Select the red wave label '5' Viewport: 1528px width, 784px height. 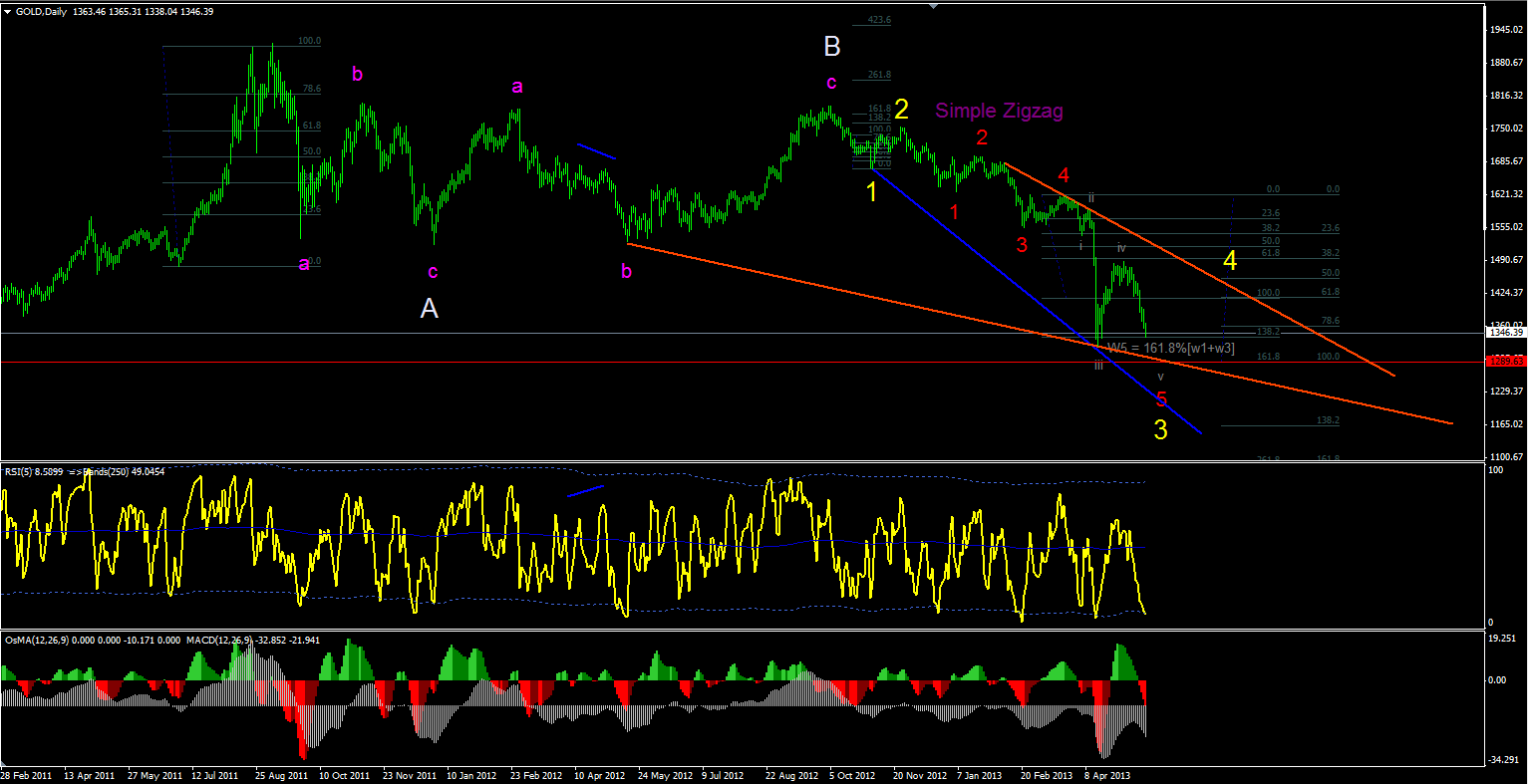1161,399
